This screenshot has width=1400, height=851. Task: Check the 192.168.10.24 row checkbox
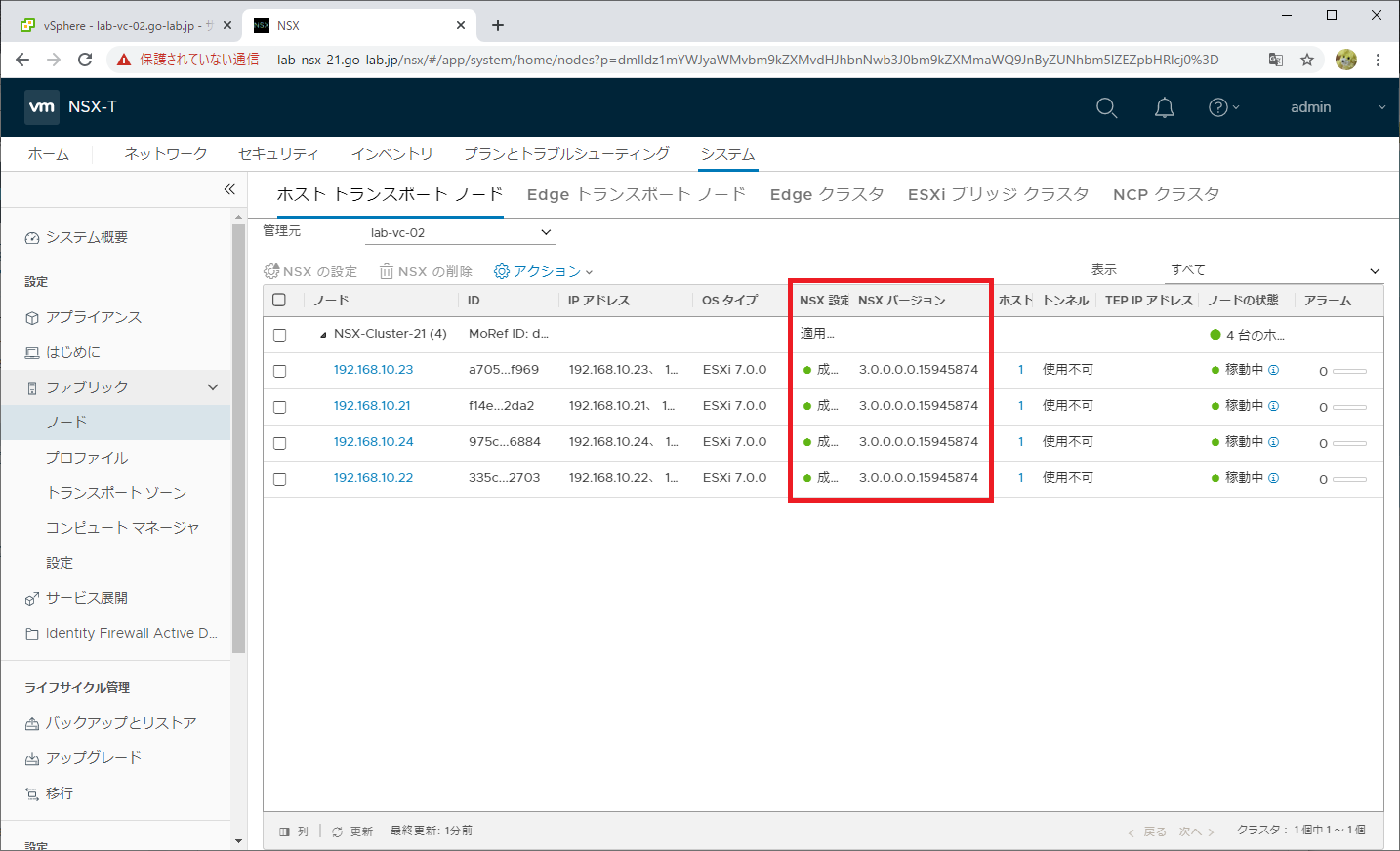(279, 443)
